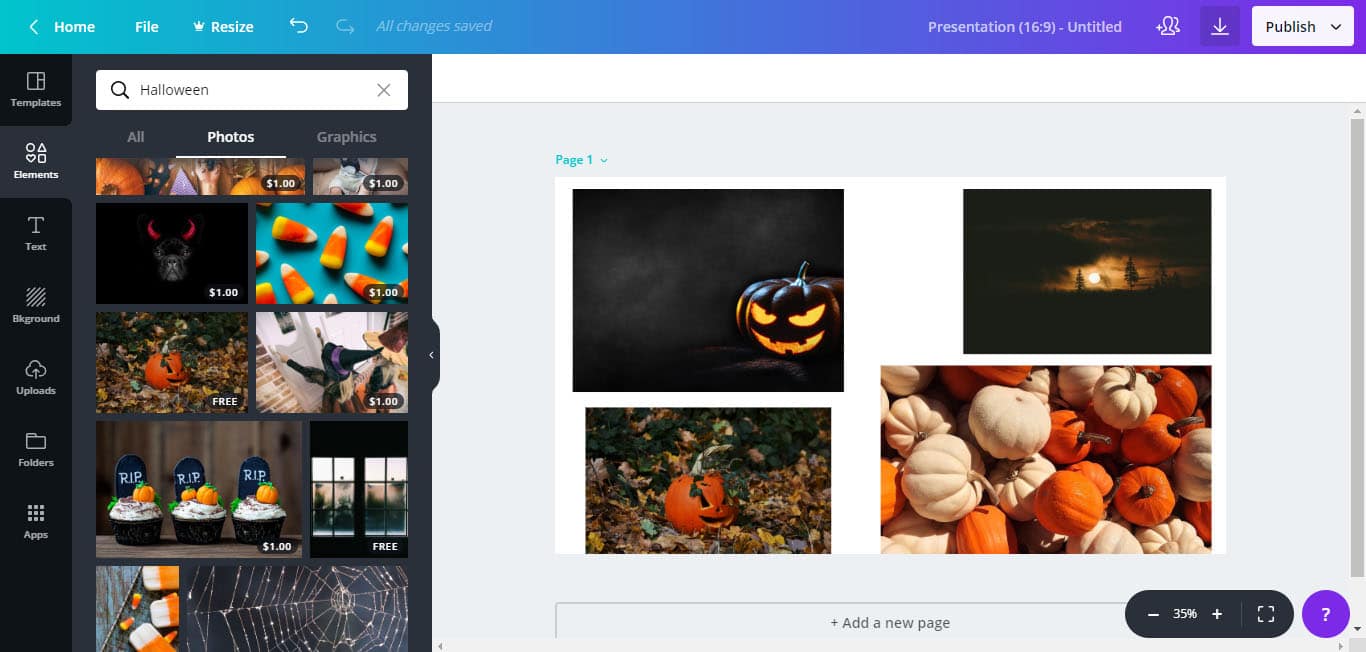Switch to the Graphics tab

click(346, 137)
